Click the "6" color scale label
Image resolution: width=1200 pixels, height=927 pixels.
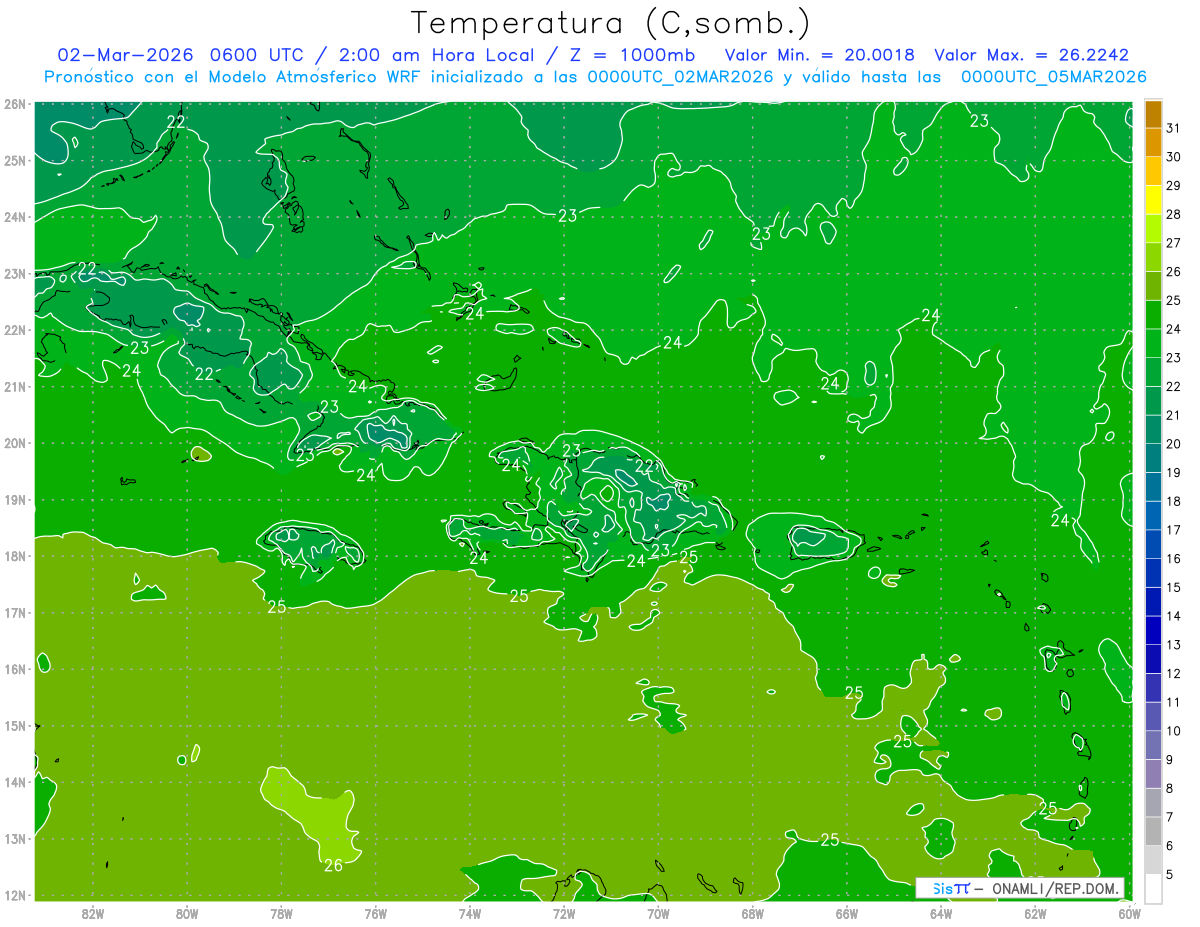click(x=1170, y=846)
